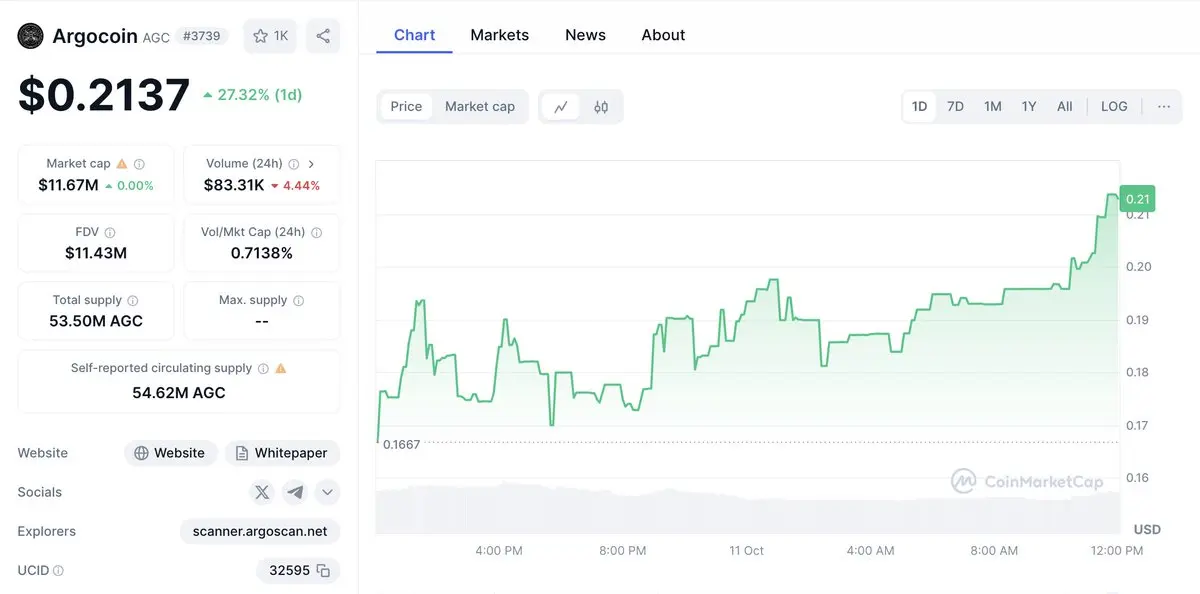The width and height of the screenshot is (1200, 594).
Task: Open the Website link button
Action: pyautogui.click(x=170, y=453)
